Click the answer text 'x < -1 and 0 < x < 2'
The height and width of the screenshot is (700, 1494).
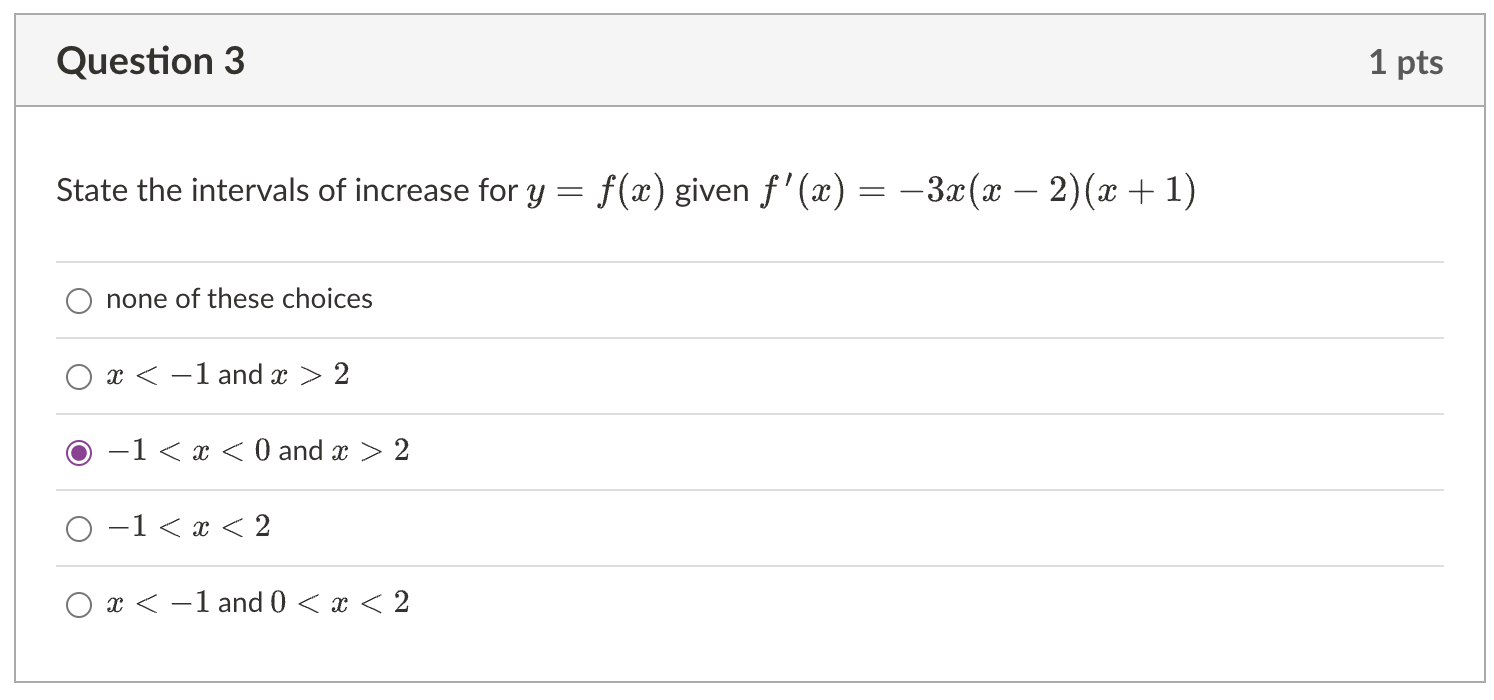(x=257, y=603)
